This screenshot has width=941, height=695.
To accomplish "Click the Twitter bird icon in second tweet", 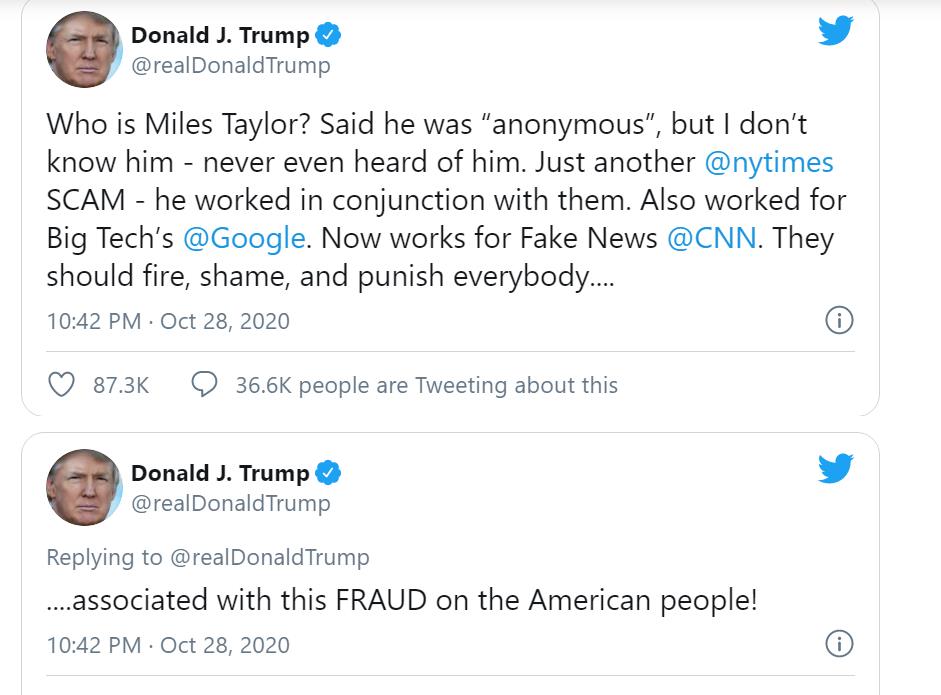I will point(835,468).
